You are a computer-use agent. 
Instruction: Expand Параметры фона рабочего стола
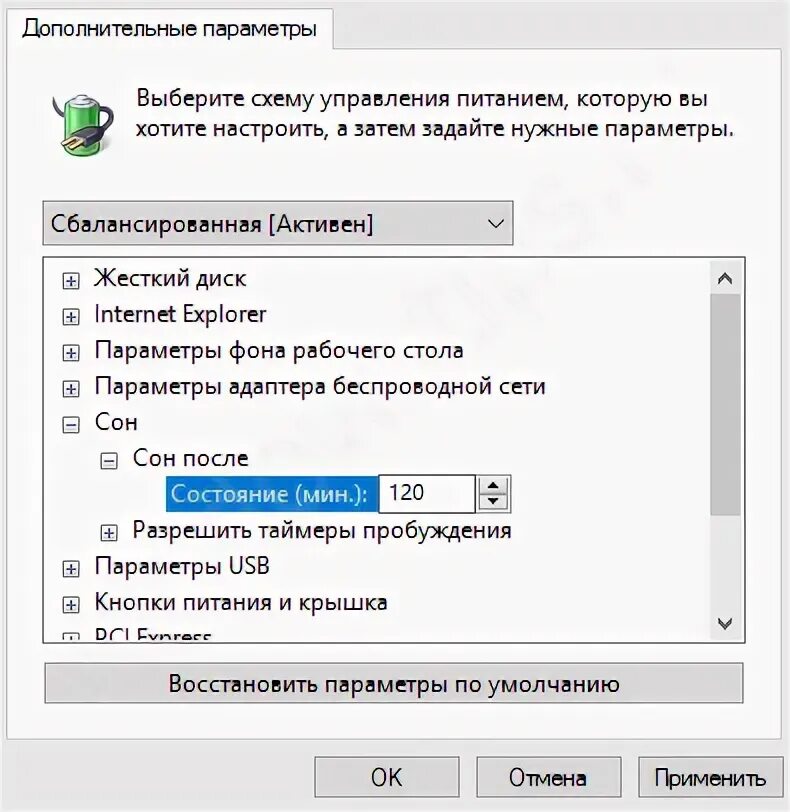click(71, 353)
